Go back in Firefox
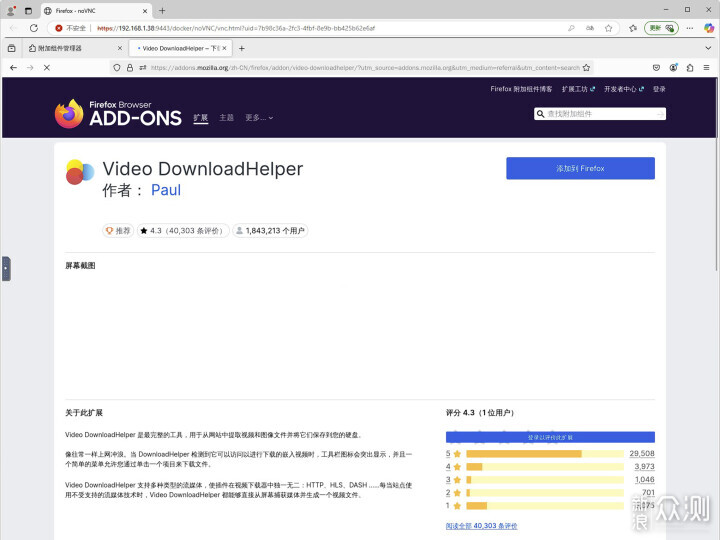 point(13,68)
